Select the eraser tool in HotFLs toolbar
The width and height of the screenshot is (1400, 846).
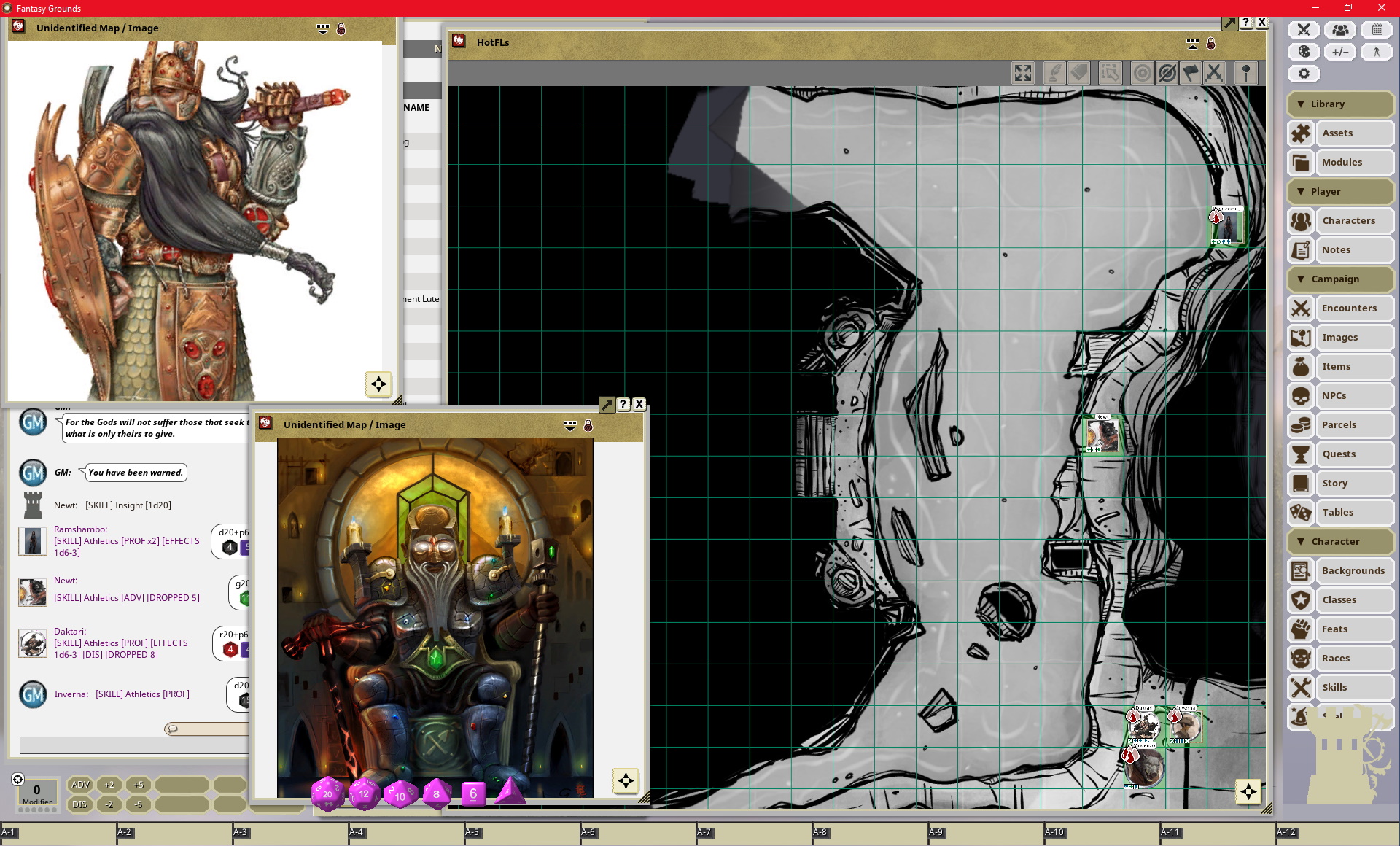(1079, 73)
